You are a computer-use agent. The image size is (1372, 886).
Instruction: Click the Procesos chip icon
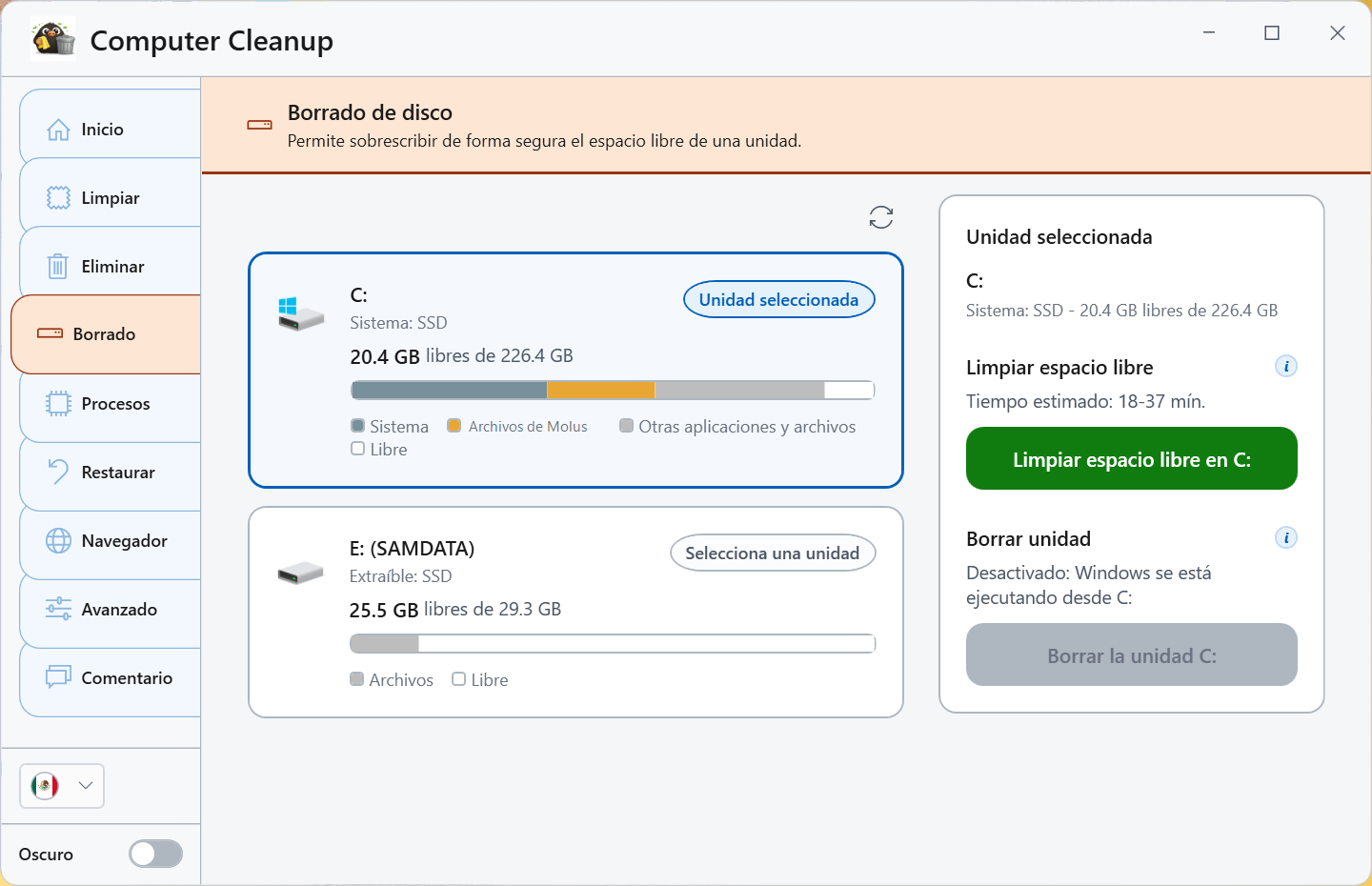tap(58, 404)
